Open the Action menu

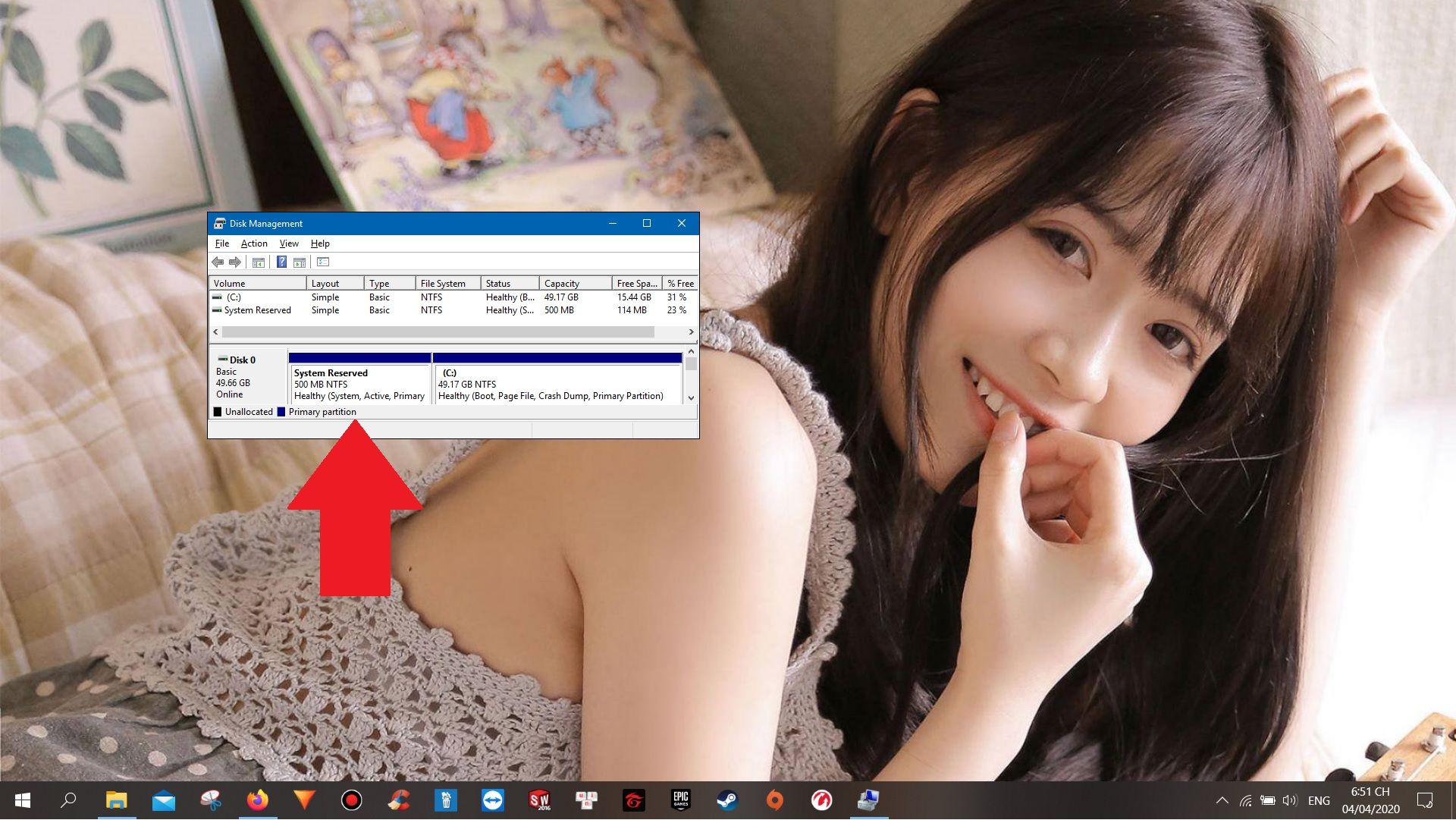coord(254,243)
